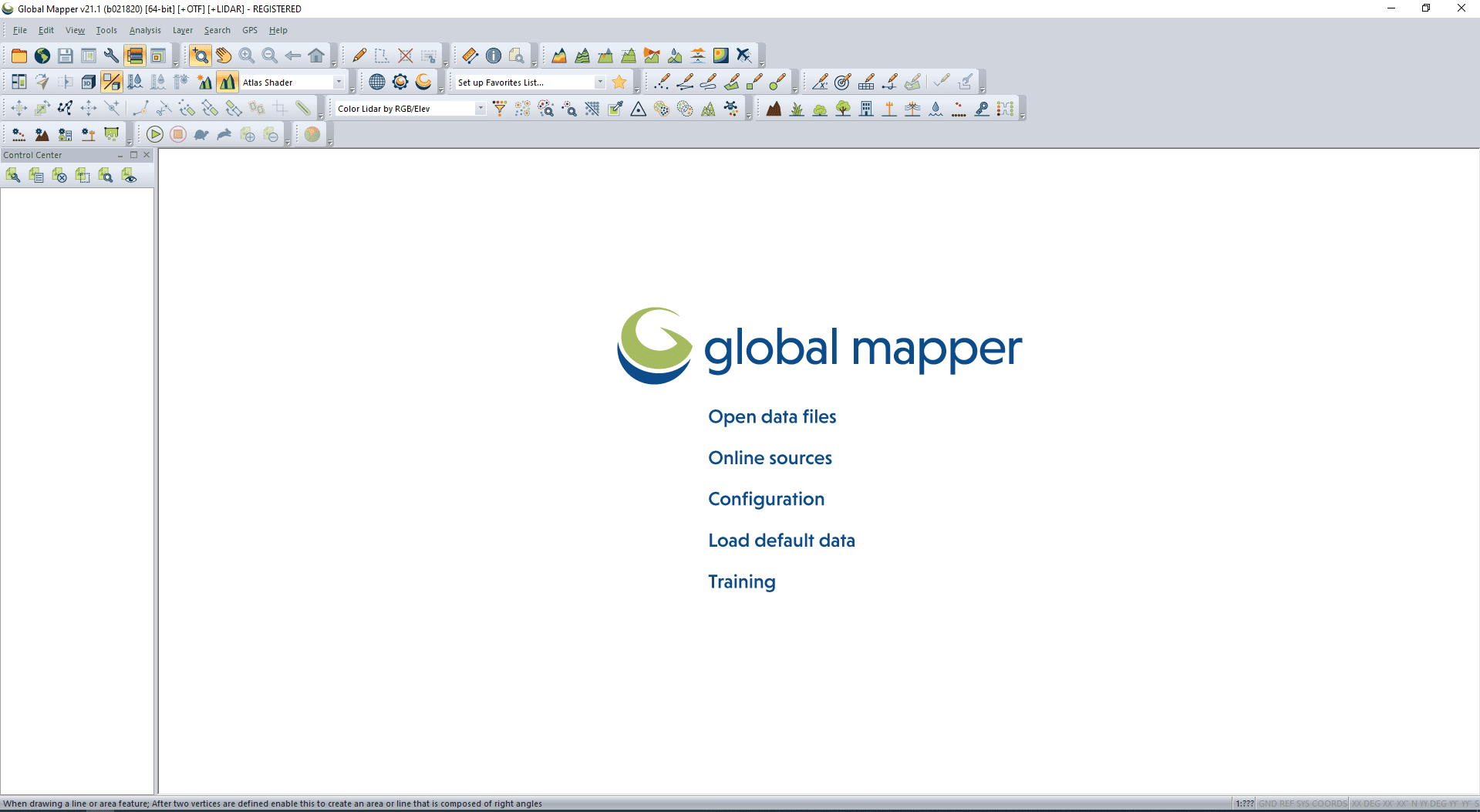This screenshot has width=1480, height=812.
Task: Open the Color Lidar by RGB/Elev dropdown
Action: click(x=479, y=108)
